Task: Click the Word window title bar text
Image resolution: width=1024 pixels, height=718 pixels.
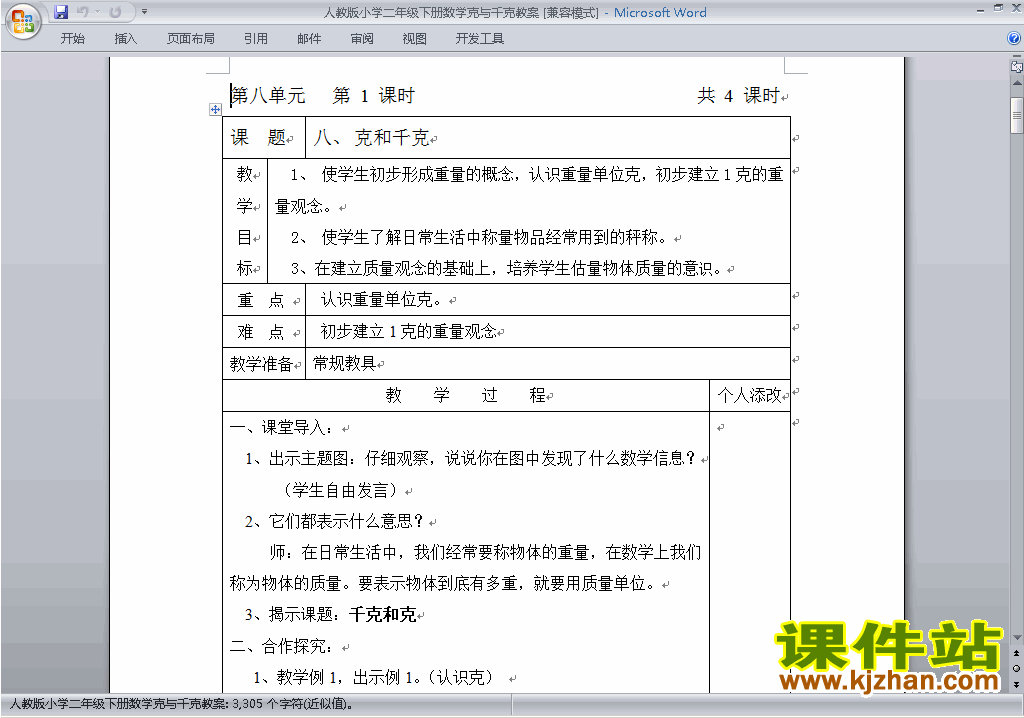Action: [515, 12]
